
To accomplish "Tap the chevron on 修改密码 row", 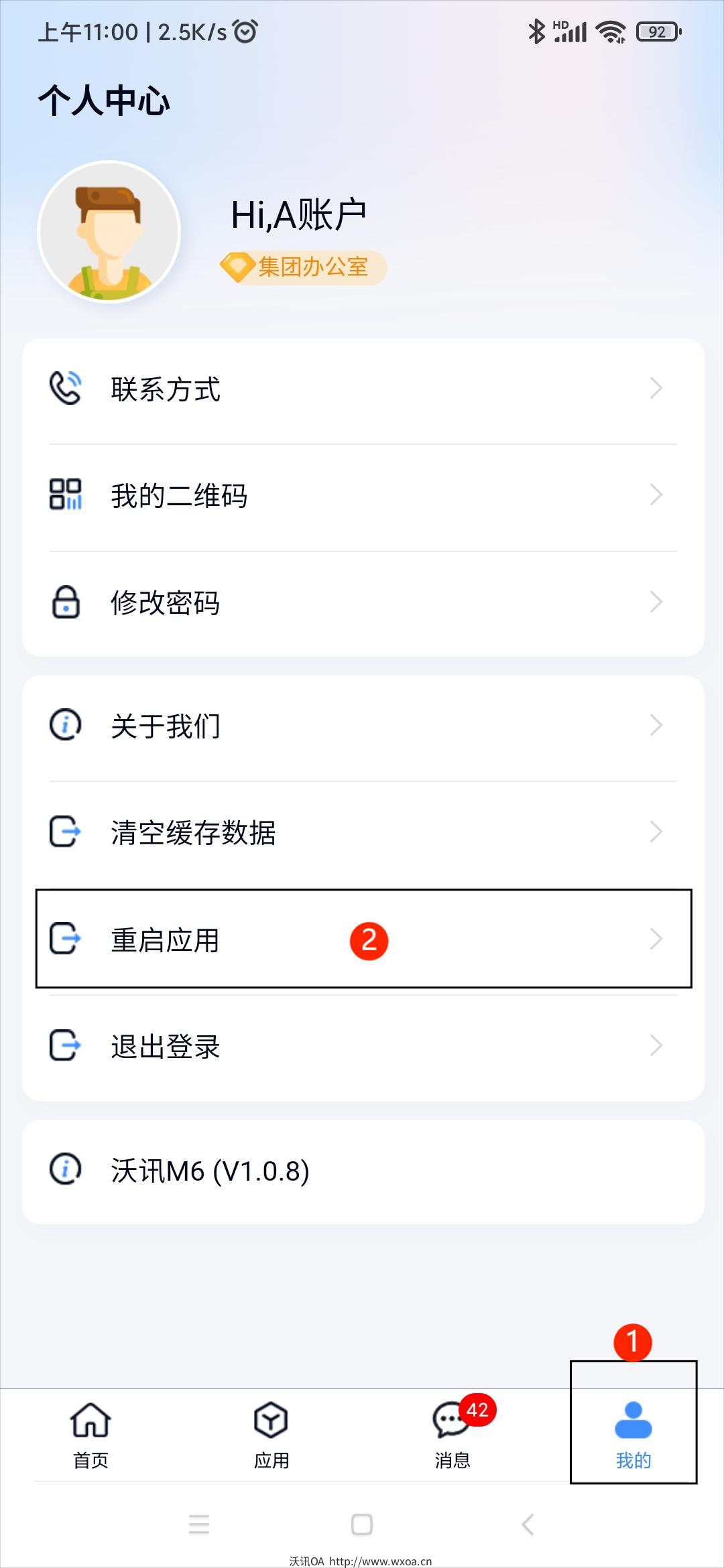I will (656, 602).
